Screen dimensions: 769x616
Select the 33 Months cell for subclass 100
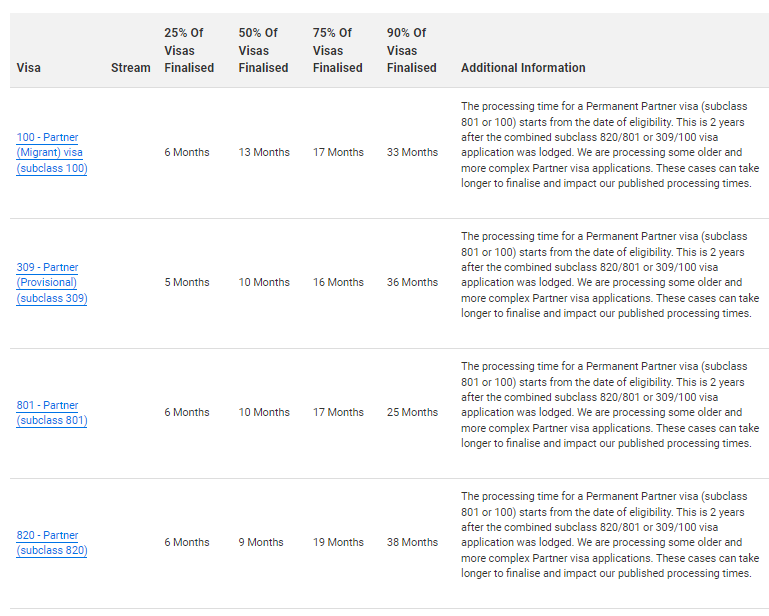tap(412, 153)
